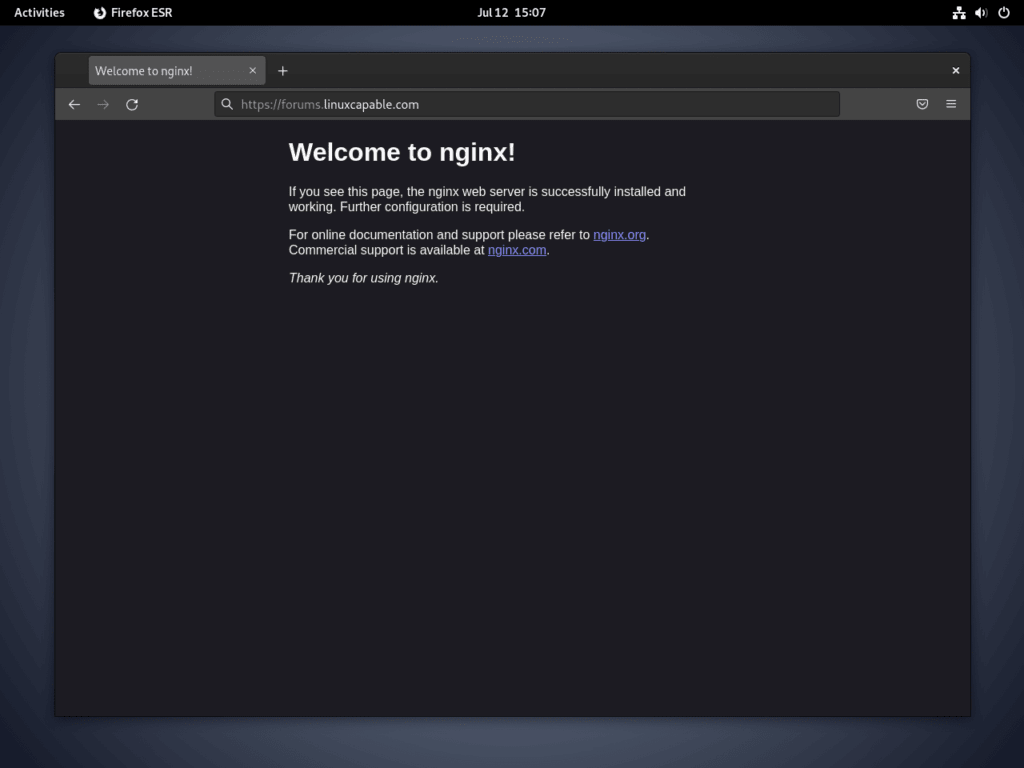Open the Firefox ESR app menu in top bar

[x=132, y=12]
